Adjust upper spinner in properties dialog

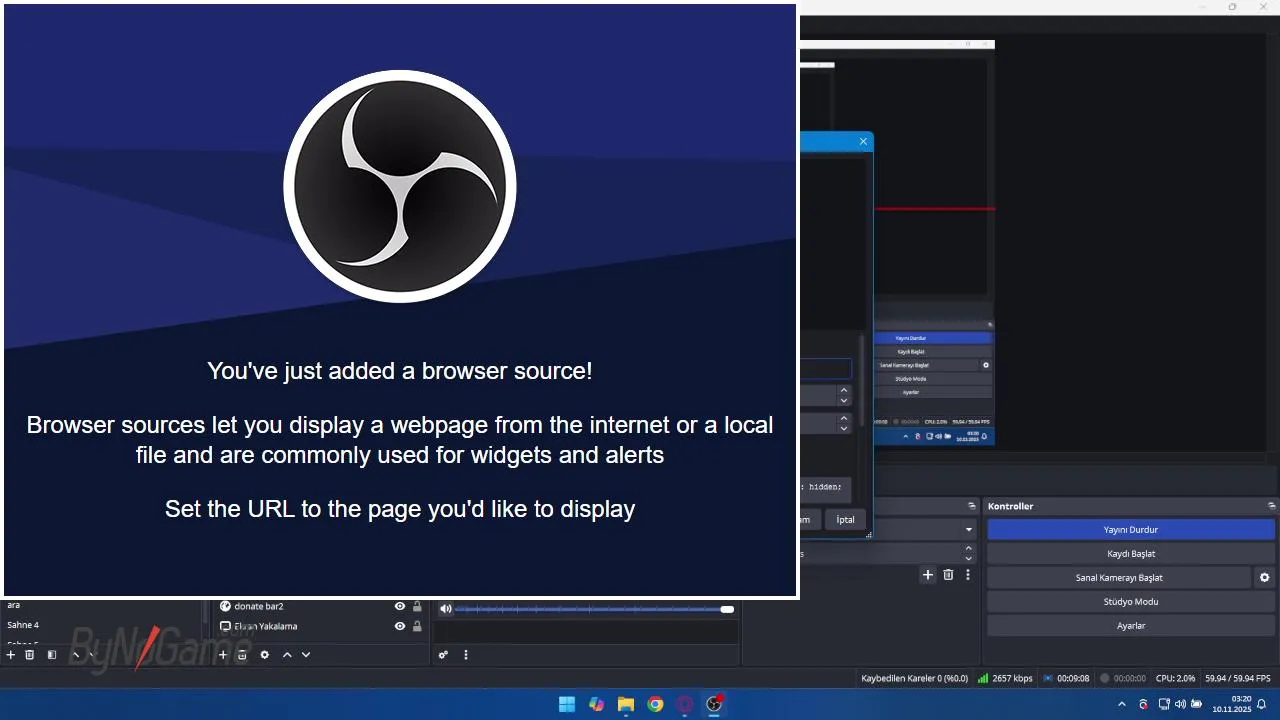844,395
